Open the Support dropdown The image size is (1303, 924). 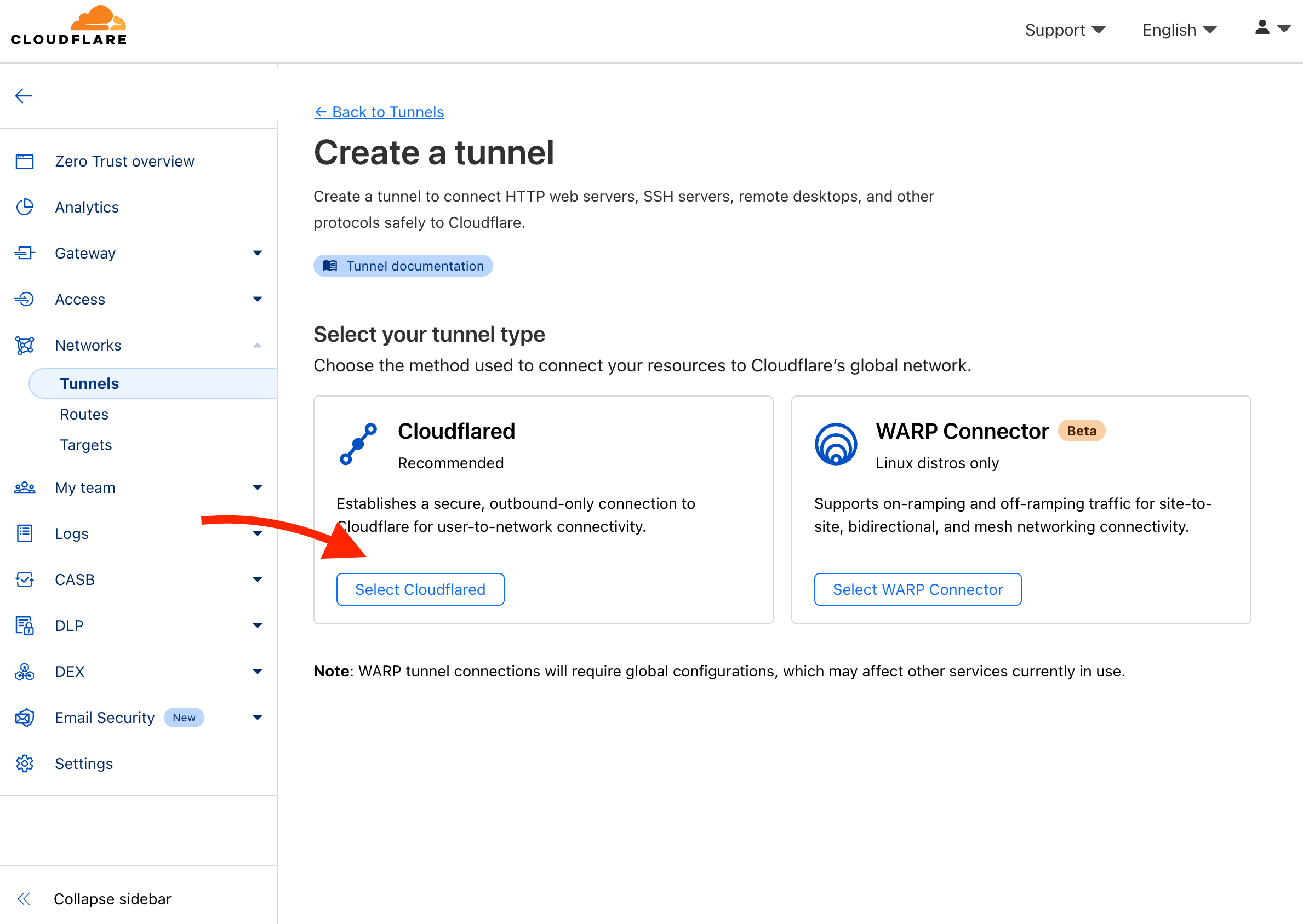pos(1065,30)
